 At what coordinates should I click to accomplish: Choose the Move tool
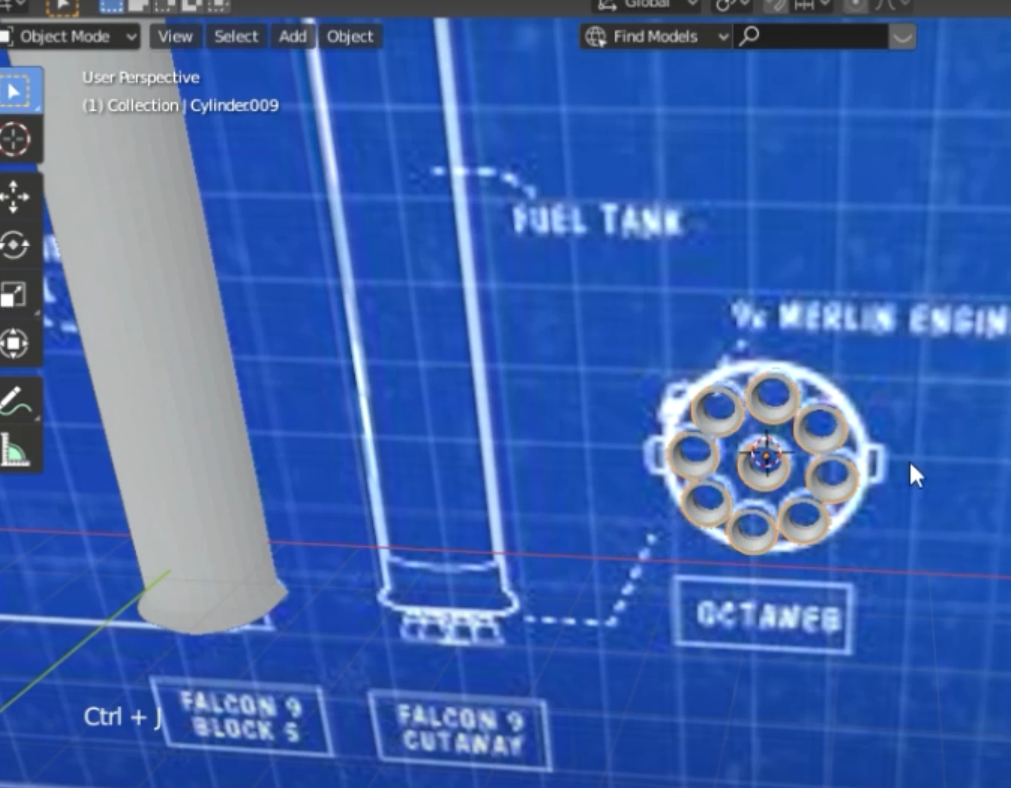point(15,197)
